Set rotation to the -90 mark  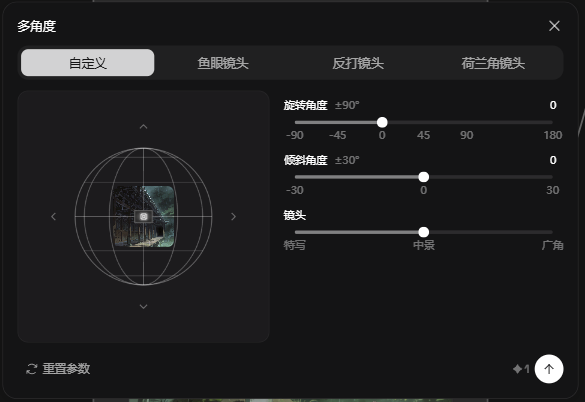point(294,135)
